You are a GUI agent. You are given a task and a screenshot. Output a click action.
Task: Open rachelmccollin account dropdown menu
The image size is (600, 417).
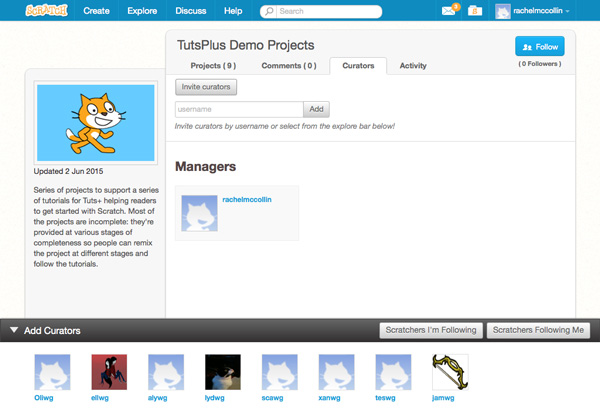point(533,11)
